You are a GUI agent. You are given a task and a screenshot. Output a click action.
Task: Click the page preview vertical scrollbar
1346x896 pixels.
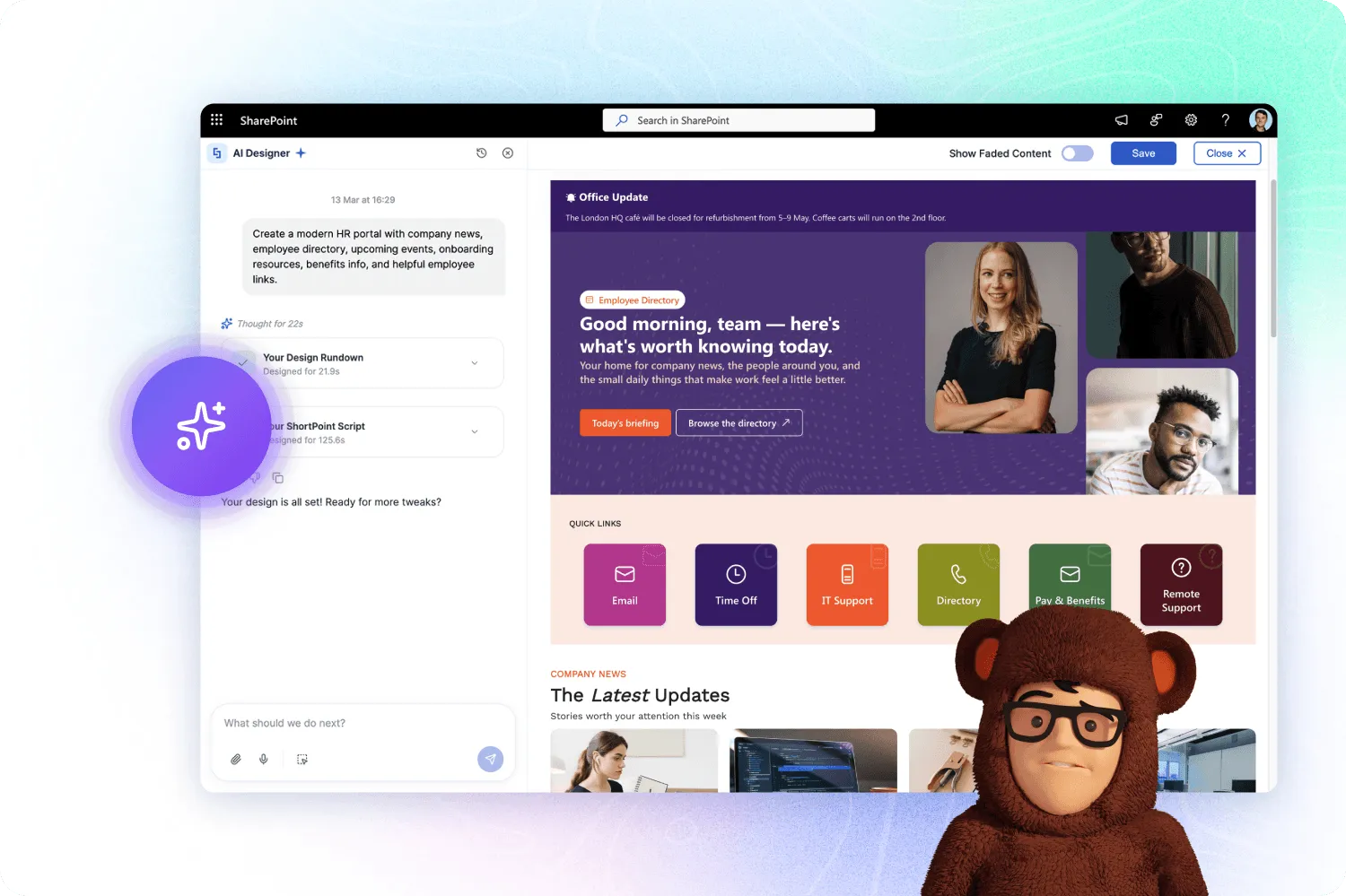1272,260
